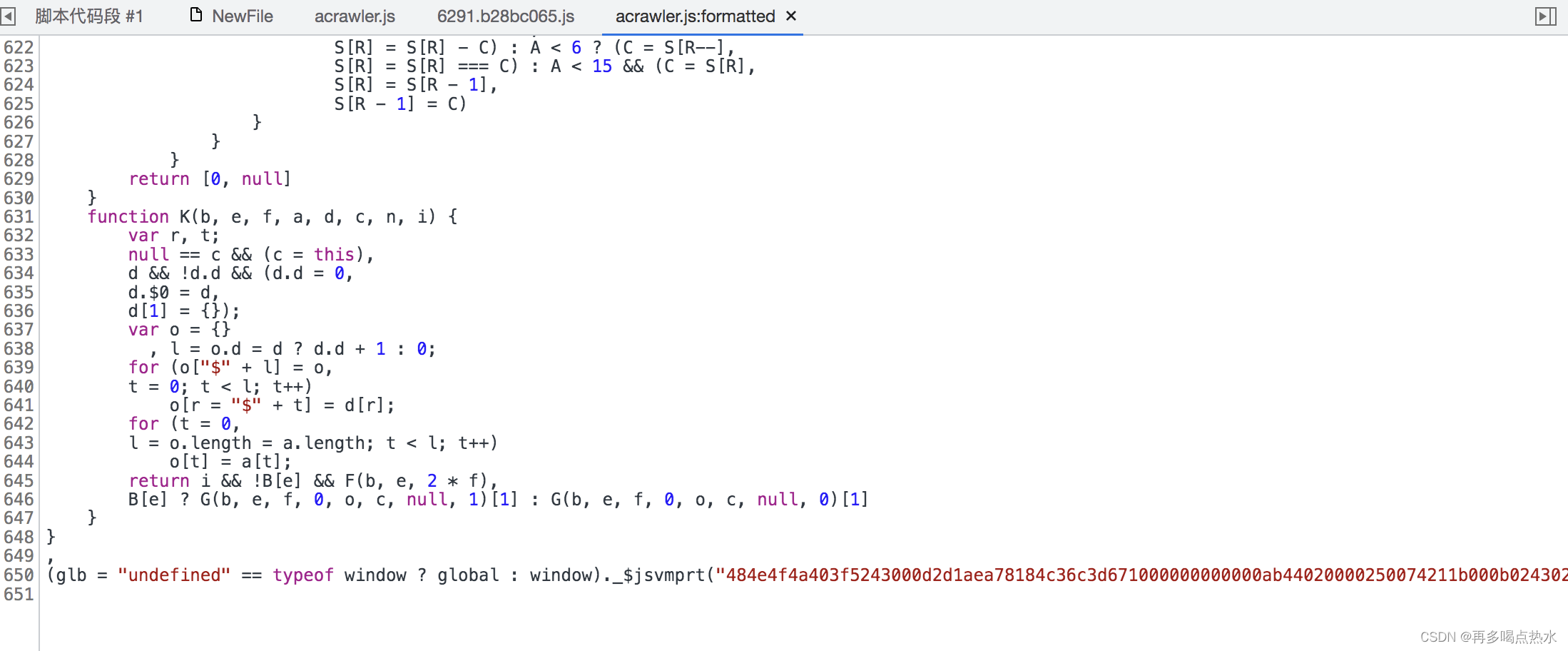The image size is (1568, 651).
Task: Set breakpoint on line number 651
Action: tap(19, 594)
